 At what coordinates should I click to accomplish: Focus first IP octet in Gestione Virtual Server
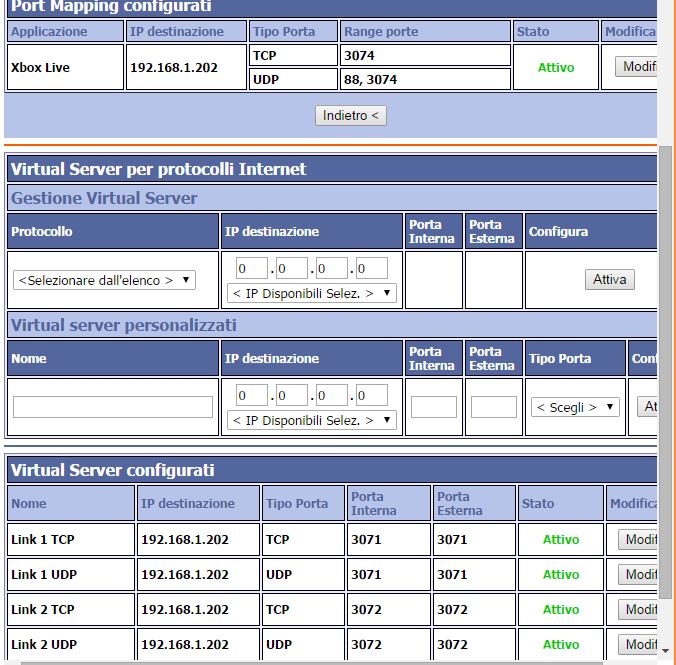pyautogui.click(x=252, y=268)
